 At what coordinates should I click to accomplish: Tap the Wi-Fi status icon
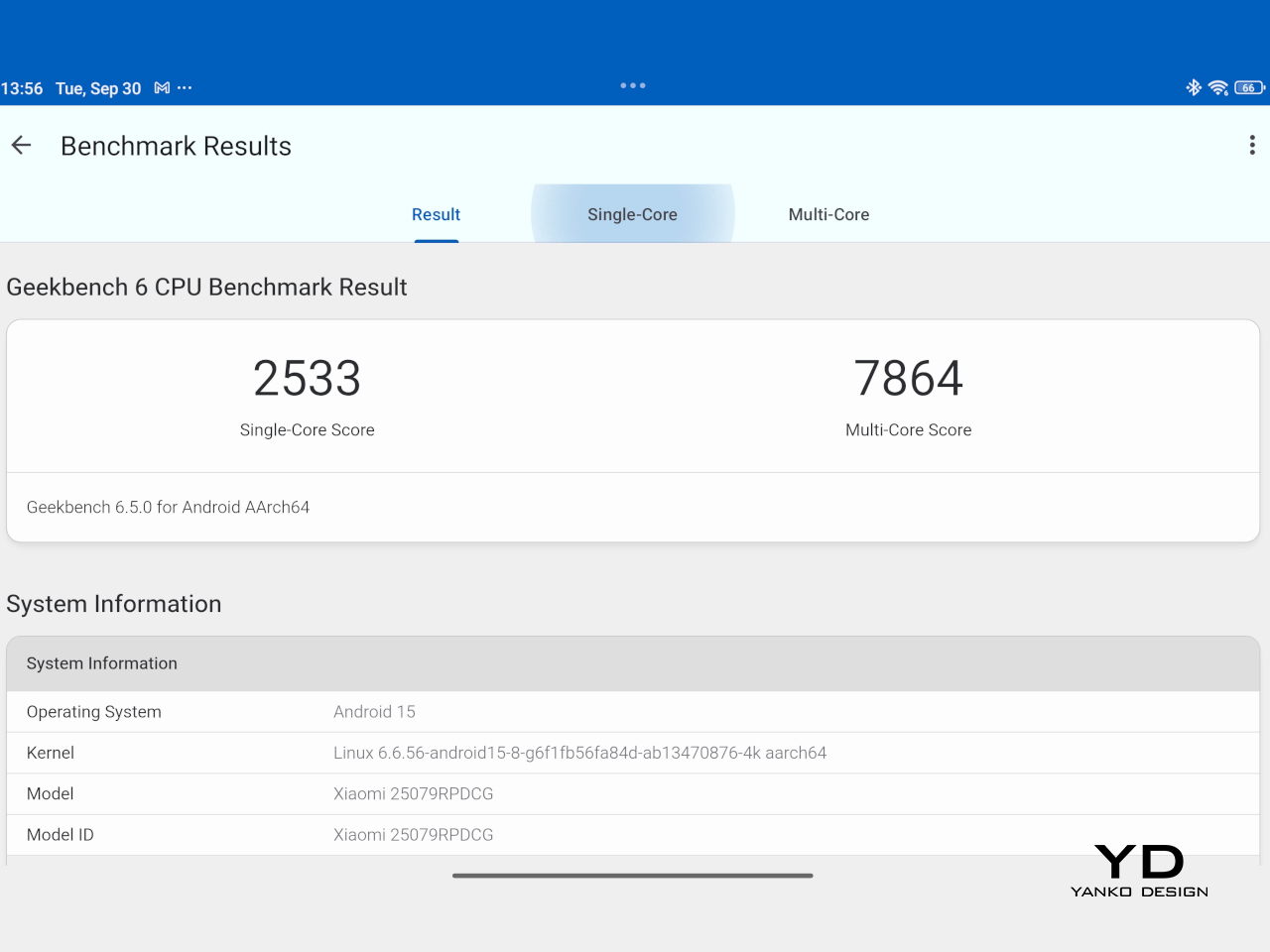click(1218, 88)
